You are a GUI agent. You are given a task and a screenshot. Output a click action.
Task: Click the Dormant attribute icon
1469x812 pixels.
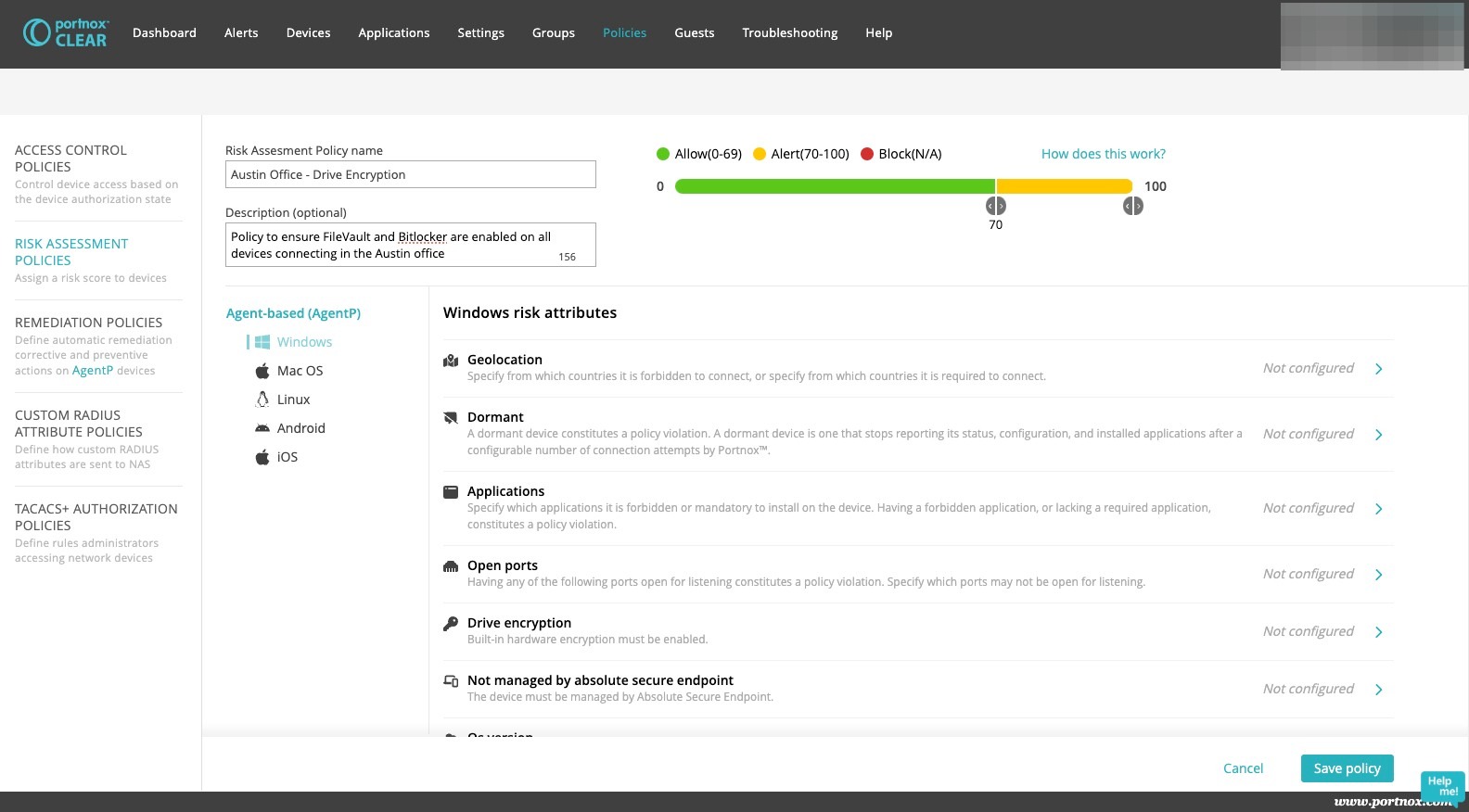451,418
